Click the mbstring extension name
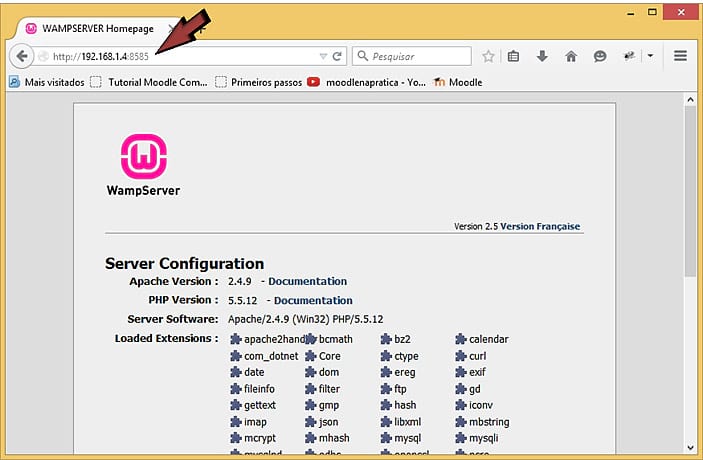703x460 pixels. point(489,422)
